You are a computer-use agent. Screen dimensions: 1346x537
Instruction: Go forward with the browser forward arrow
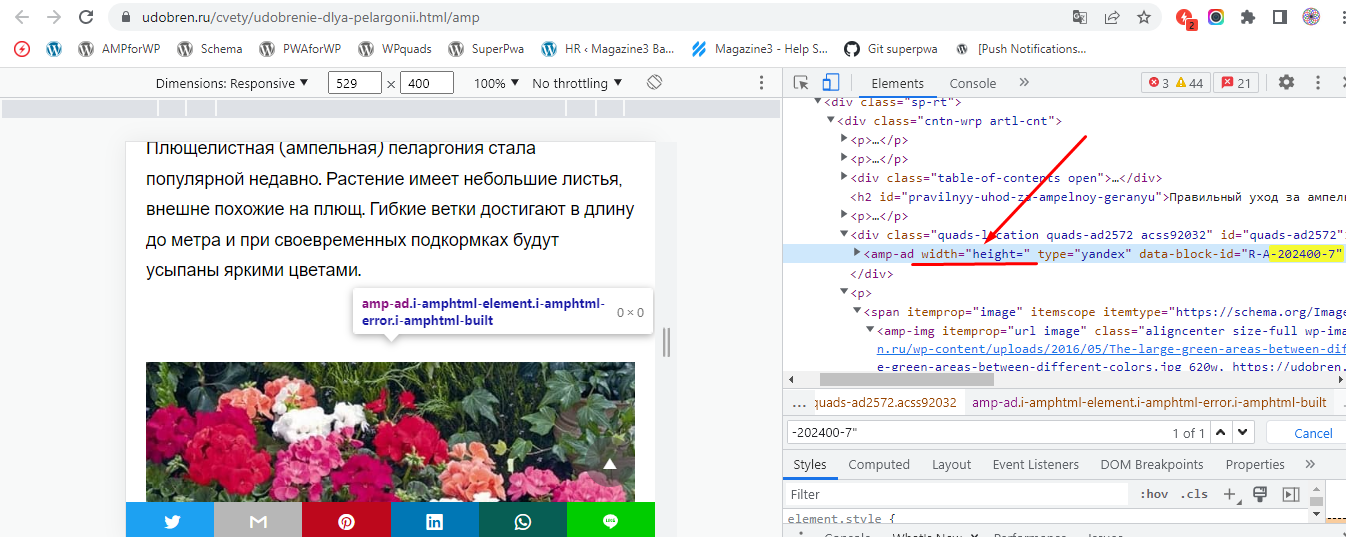pyautogui.click(x=54, y=17)
